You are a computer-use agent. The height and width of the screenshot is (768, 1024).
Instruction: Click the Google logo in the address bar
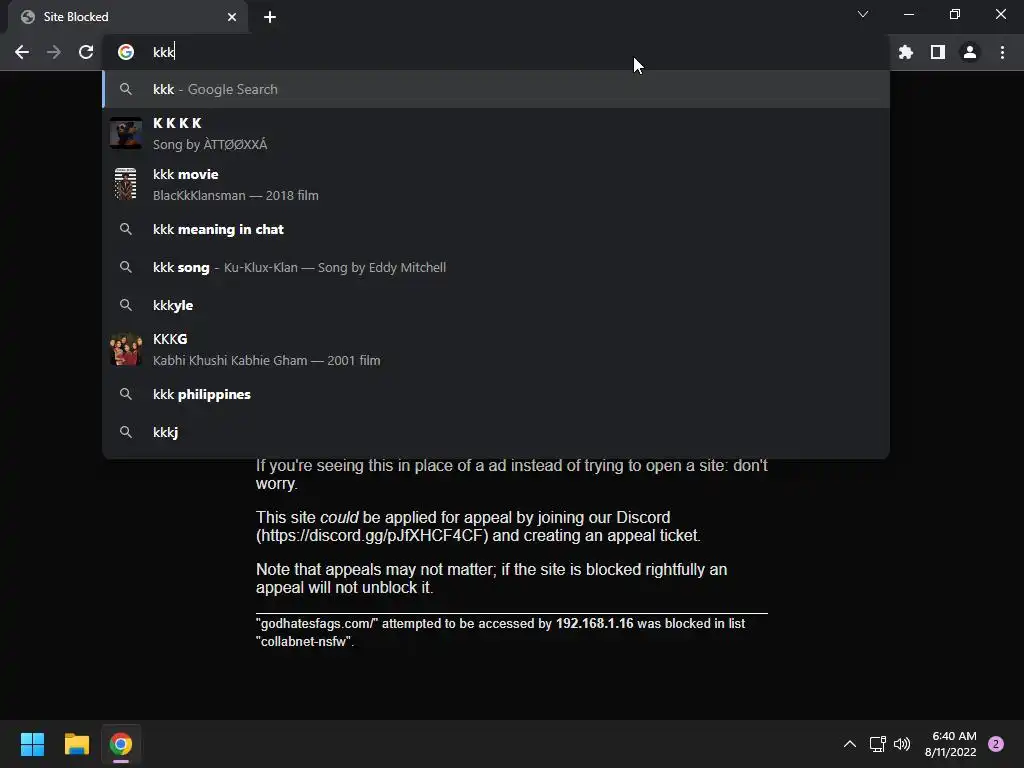[126, 52]
